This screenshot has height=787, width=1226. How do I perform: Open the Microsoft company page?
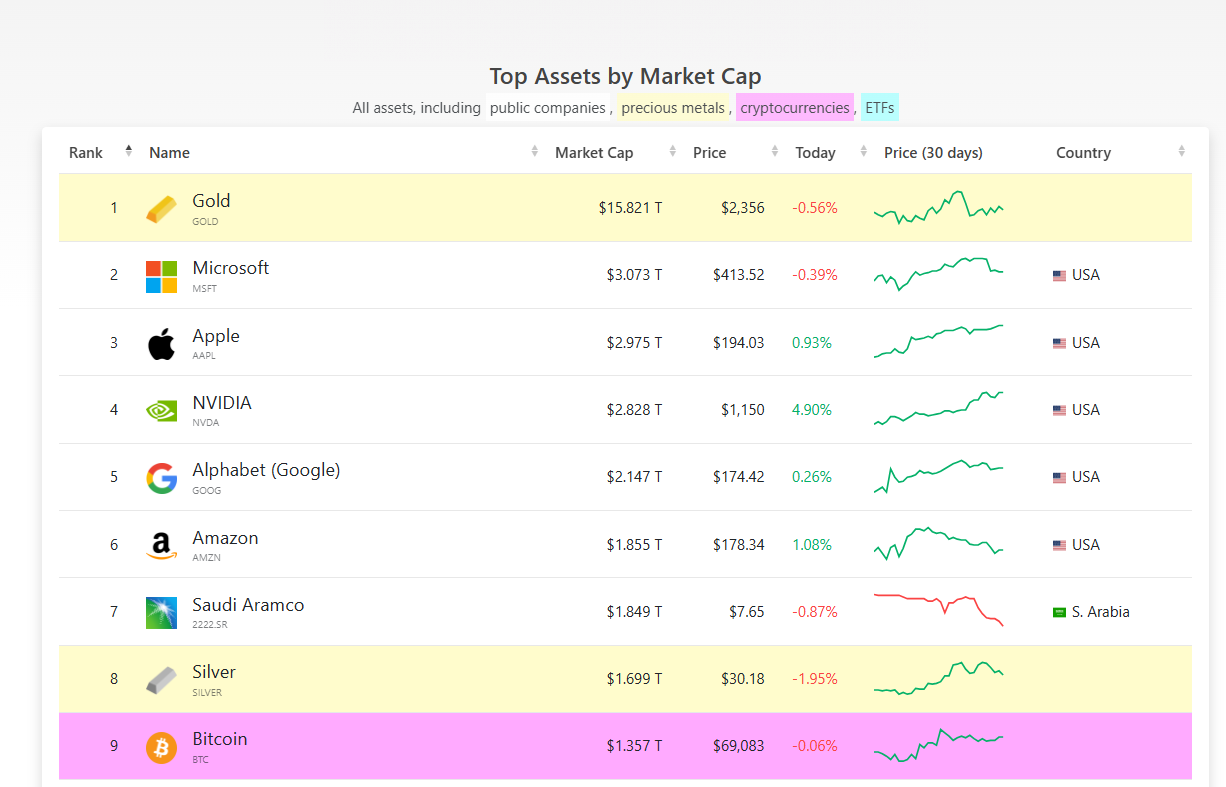pos(231,268)
